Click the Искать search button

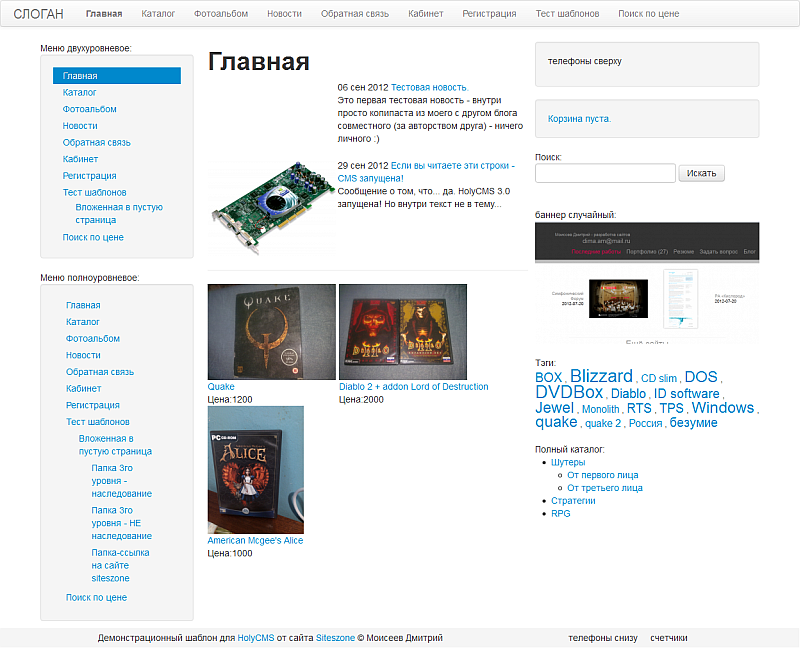click(x=702, y=173)
